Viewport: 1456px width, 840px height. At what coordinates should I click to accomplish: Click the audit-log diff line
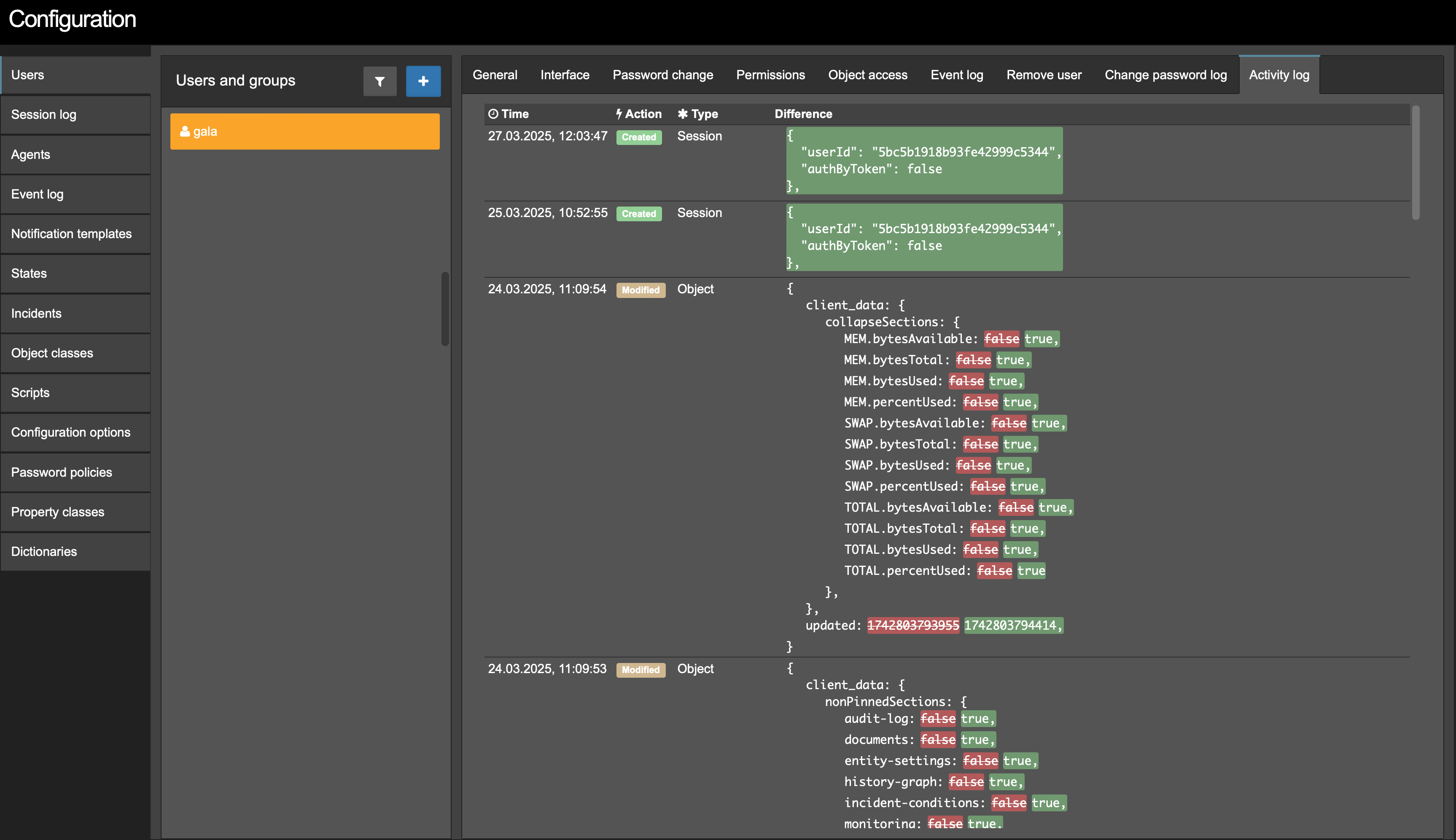pos(920,719)
